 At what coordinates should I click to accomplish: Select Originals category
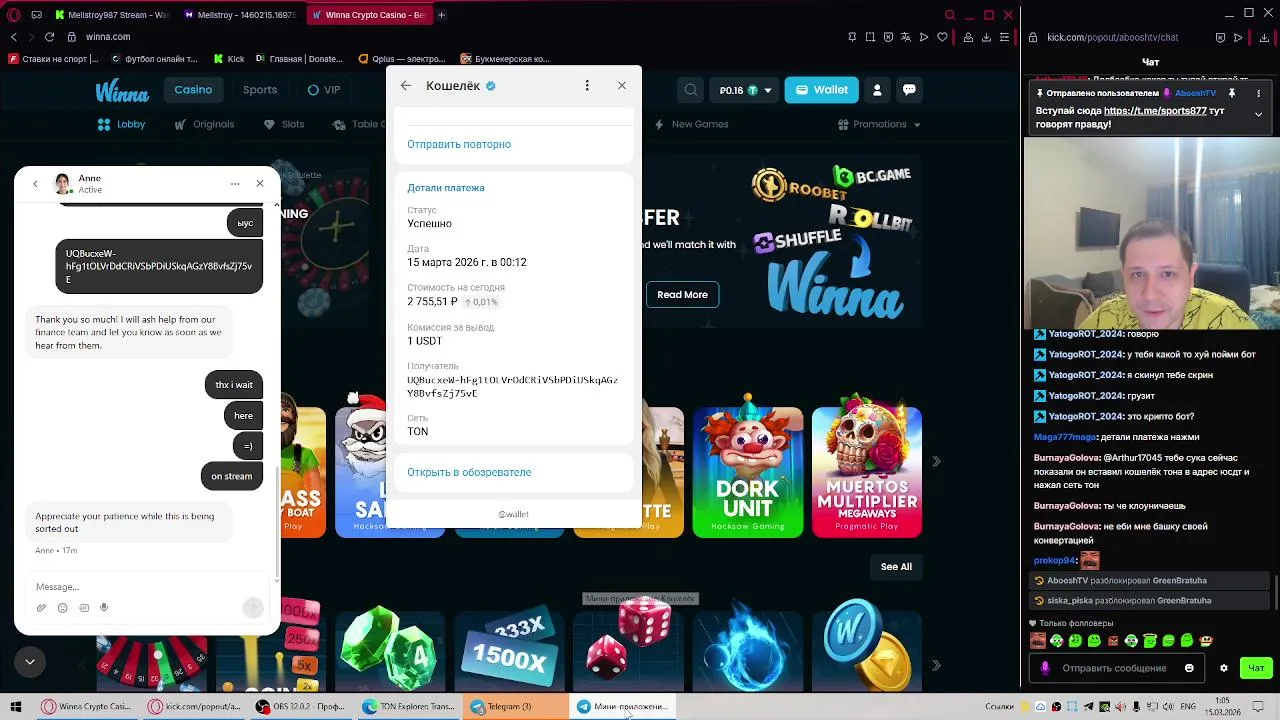[204, 124]
